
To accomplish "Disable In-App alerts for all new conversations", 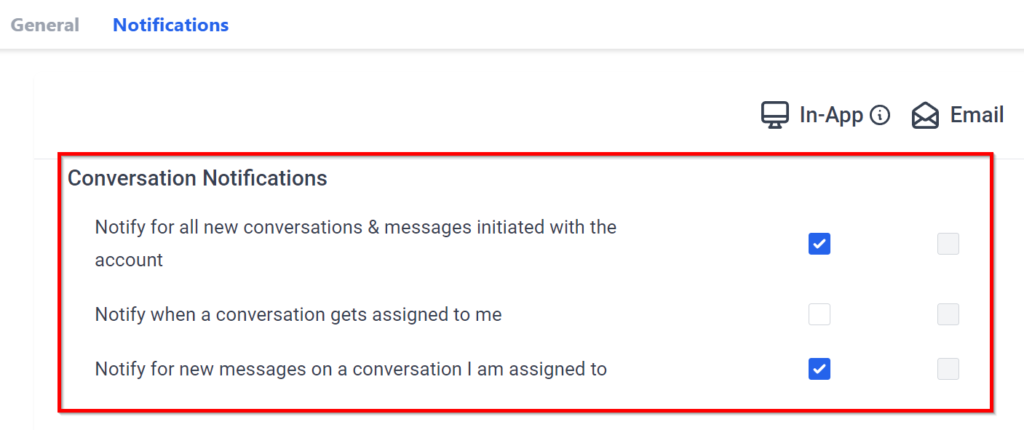I will (819, 243).
